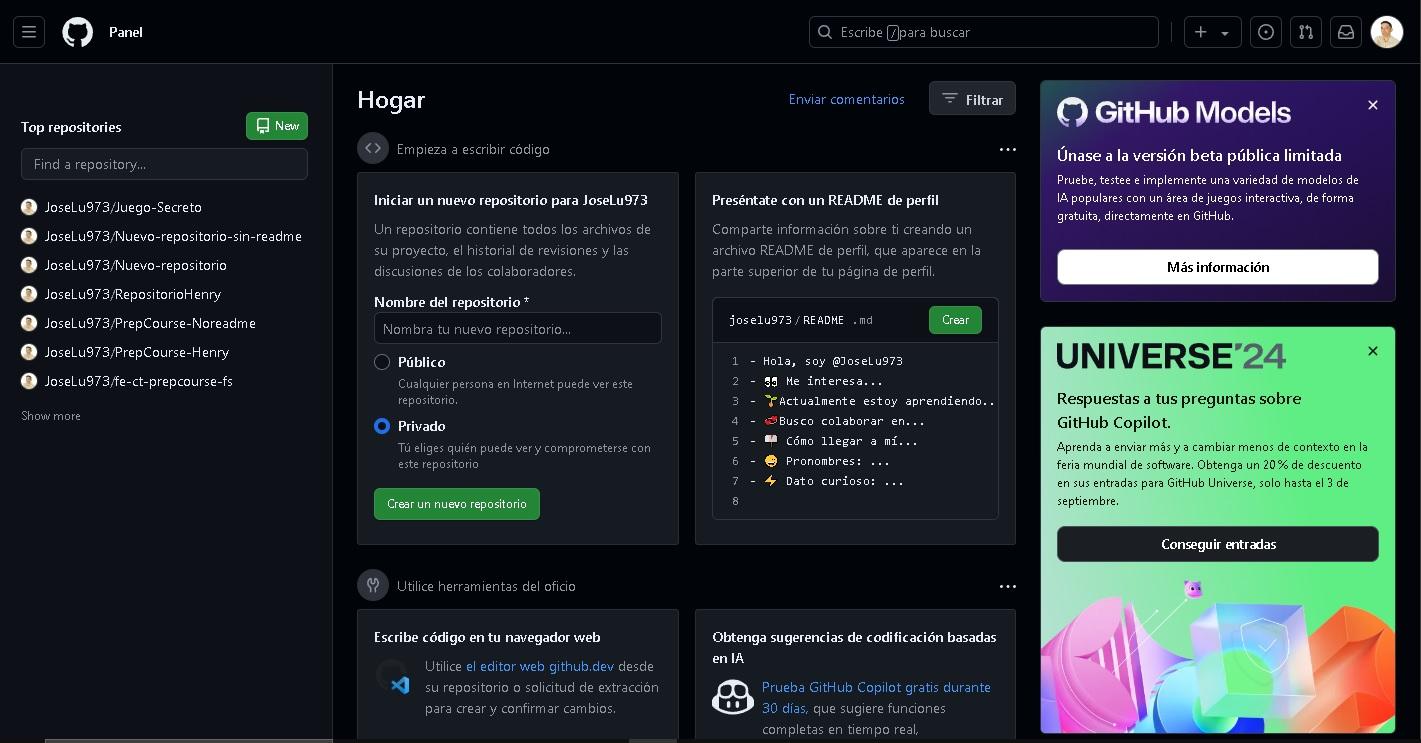Click the 'Top repositories' heading
Viewport: 1421px width, 743px height.
(71, 127)
